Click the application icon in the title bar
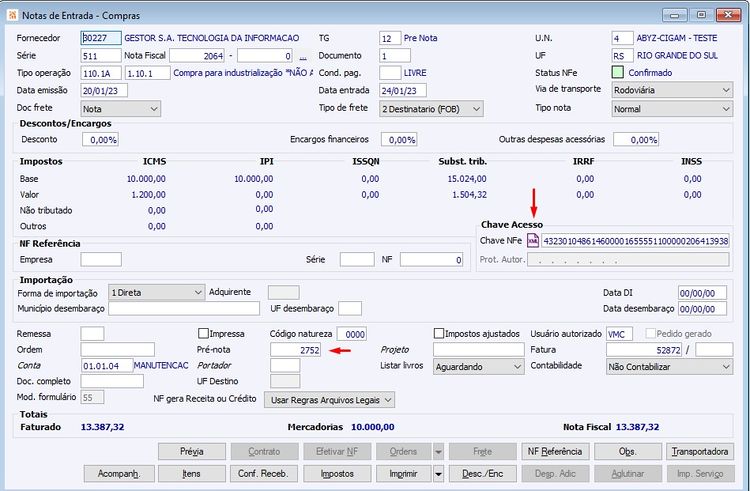Screen dimensions: 750x491 12,15
